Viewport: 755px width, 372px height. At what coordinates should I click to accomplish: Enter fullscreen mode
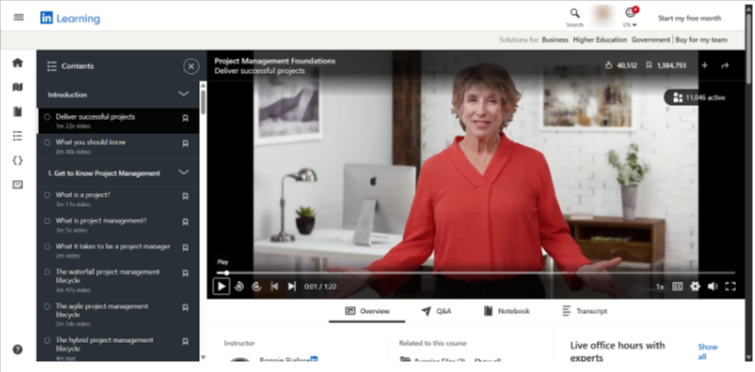[730, 286]
